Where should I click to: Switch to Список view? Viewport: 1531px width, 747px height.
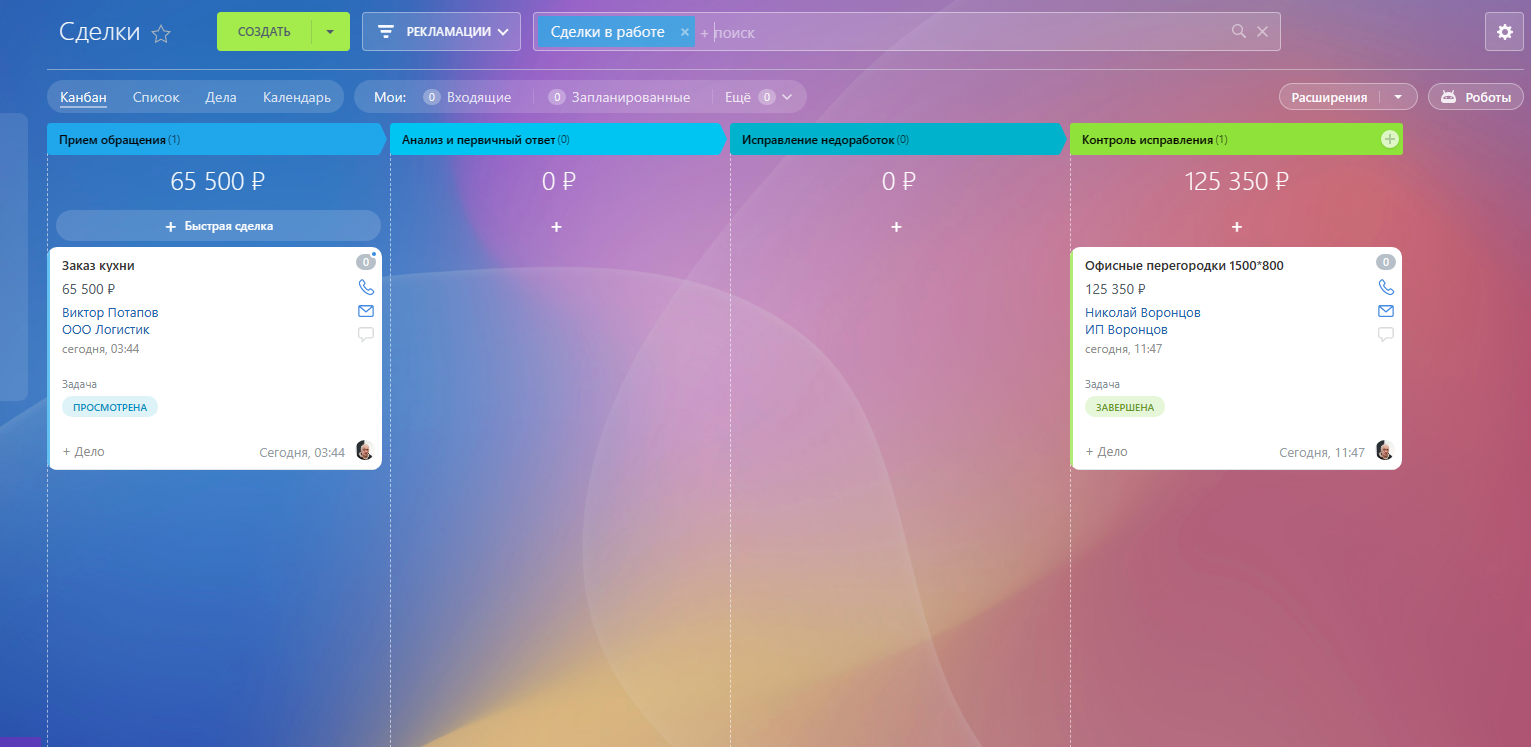pos(156,97)
